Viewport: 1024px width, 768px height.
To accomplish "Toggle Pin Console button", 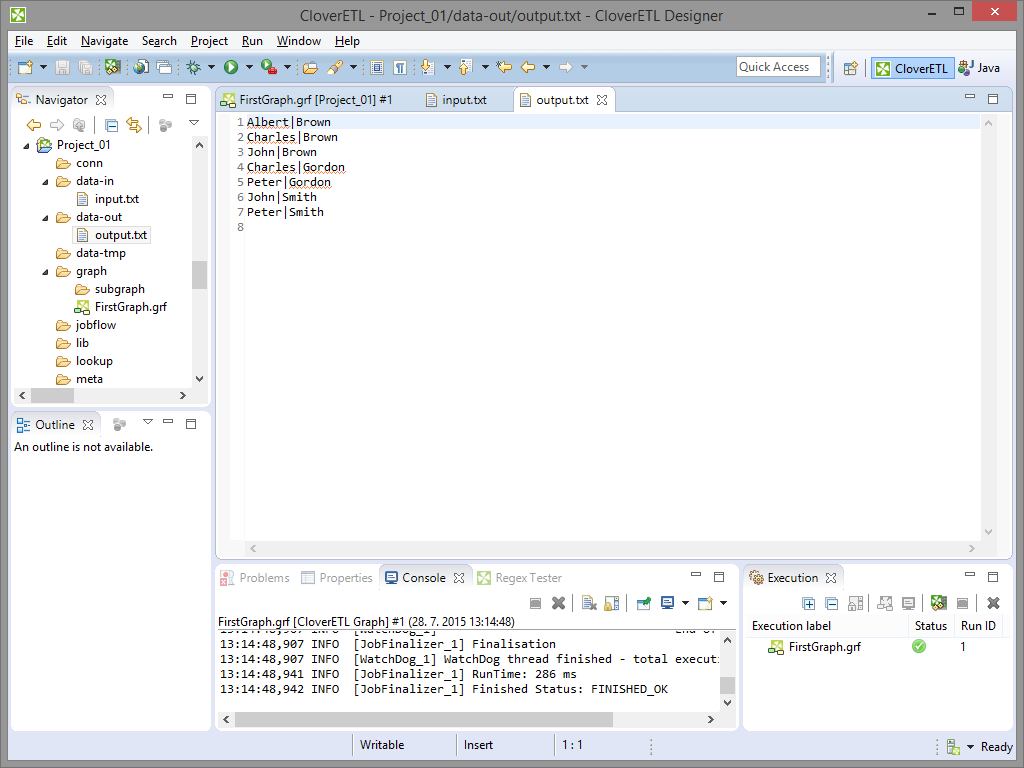I will point(643,603).
